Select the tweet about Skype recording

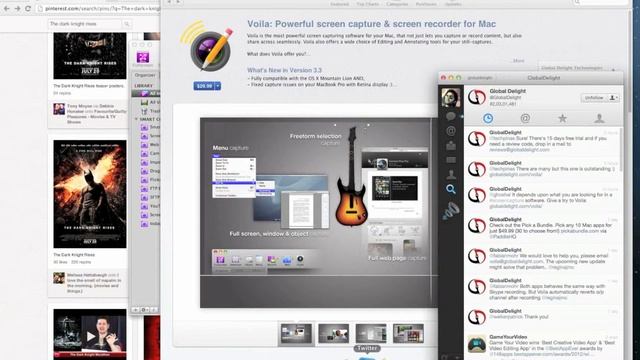click(x=543, y=290)
